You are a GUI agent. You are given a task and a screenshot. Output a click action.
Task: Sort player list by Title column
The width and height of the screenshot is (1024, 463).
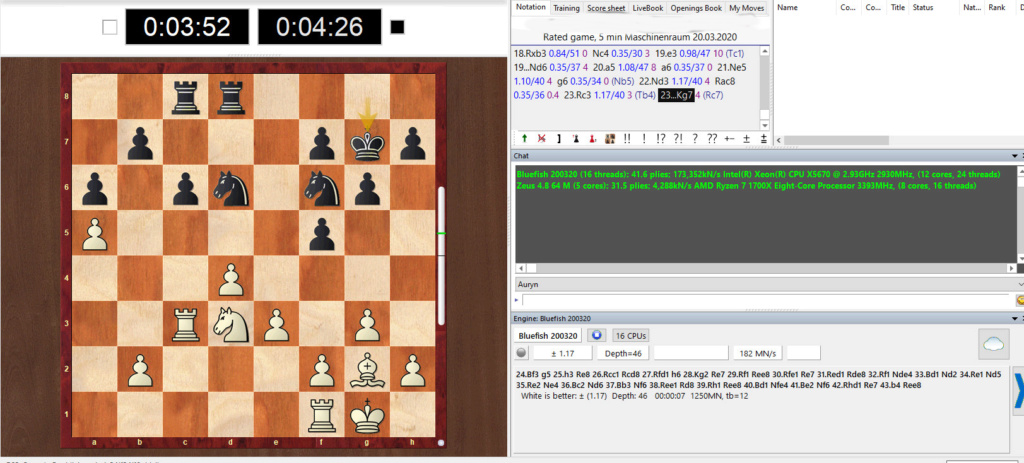point(897,8)
